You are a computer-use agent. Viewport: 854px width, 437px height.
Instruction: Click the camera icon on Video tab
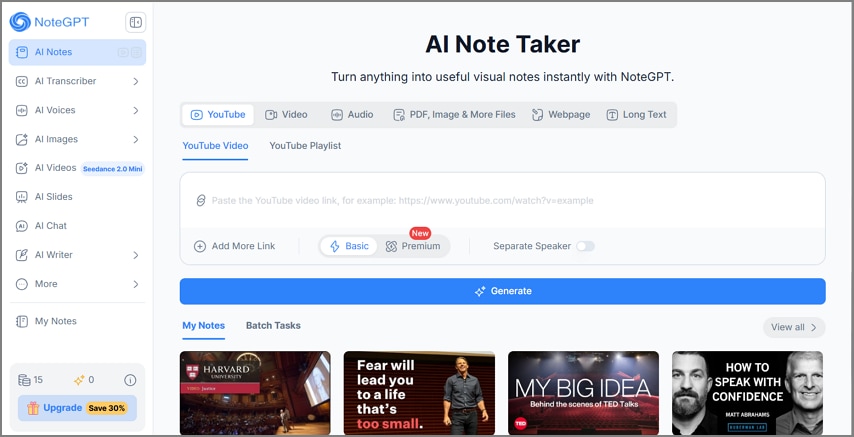(x=271, y=115)
